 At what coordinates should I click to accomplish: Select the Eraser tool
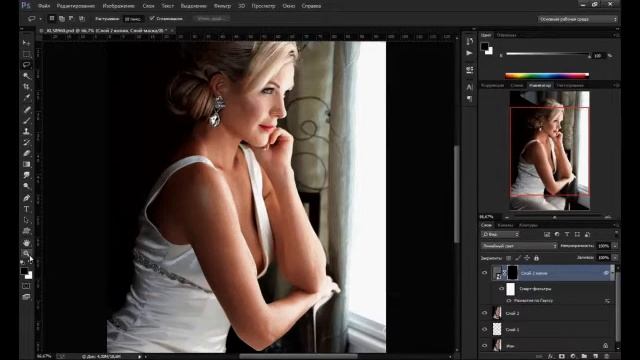click(x=27, y=153)
